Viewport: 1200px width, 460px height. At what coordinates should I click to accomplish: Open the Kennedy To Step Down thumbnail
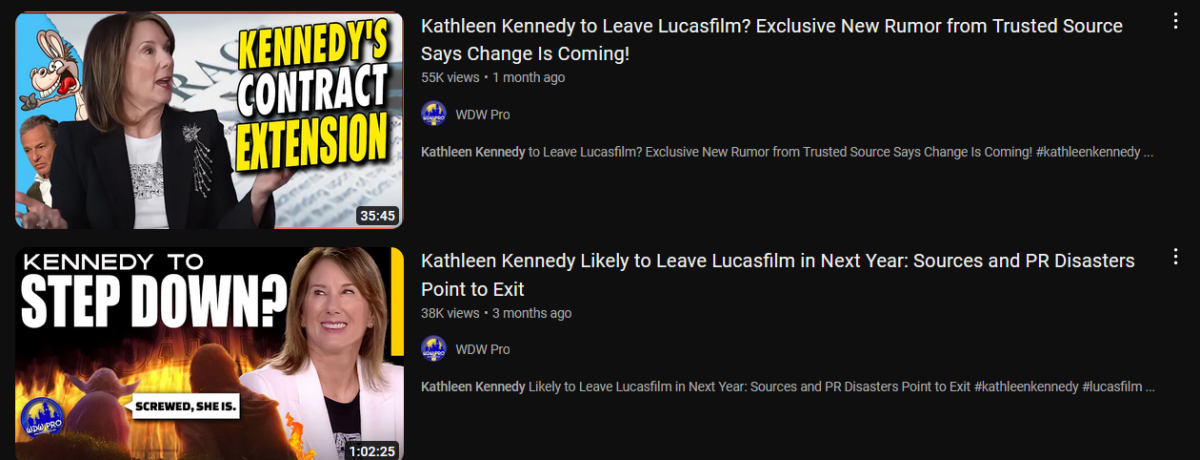pyautogui.click(x=209, y=354)
